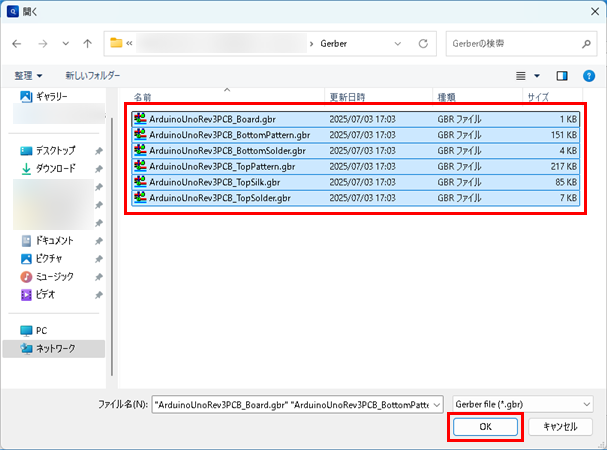Cancel dialog with キャンセル button
This screenshot has width=607, height=450.
(x=560, y=427)
